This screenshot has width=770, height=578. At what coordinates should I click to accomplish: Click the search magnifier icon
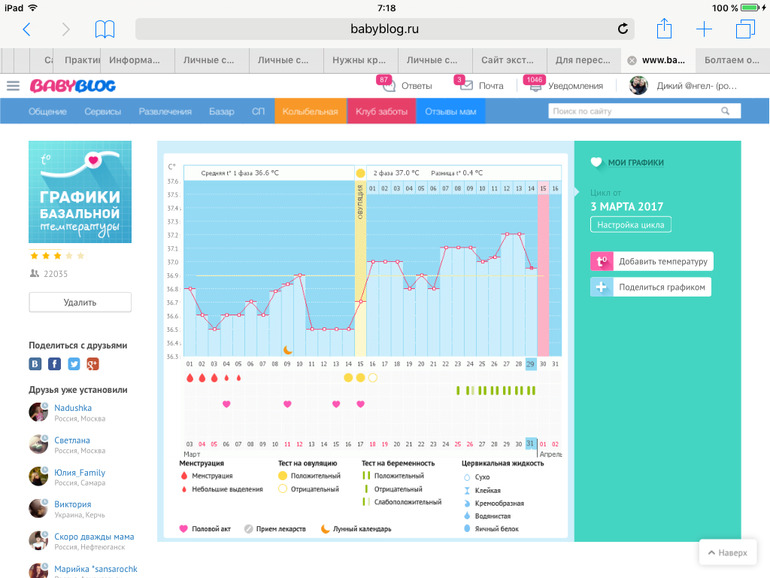(x=725, y=111)
